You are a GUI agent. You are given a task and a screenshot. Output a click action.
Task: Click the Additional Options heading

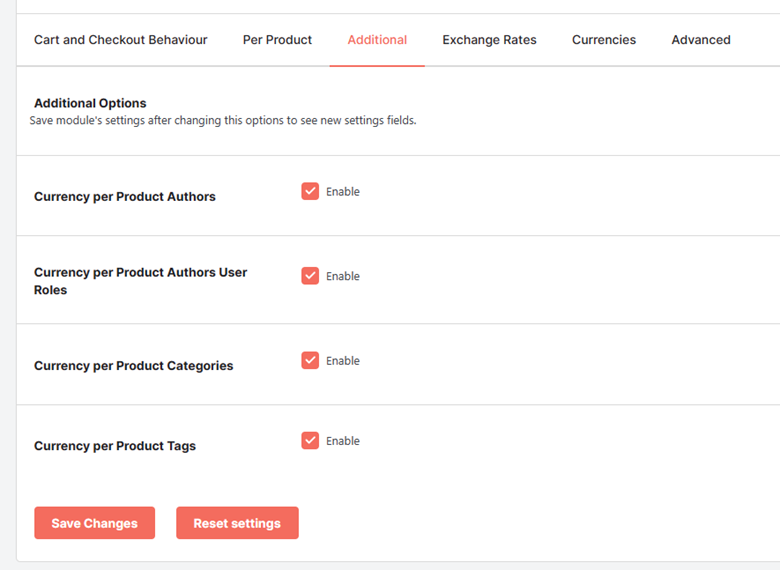tap(90, 103)
